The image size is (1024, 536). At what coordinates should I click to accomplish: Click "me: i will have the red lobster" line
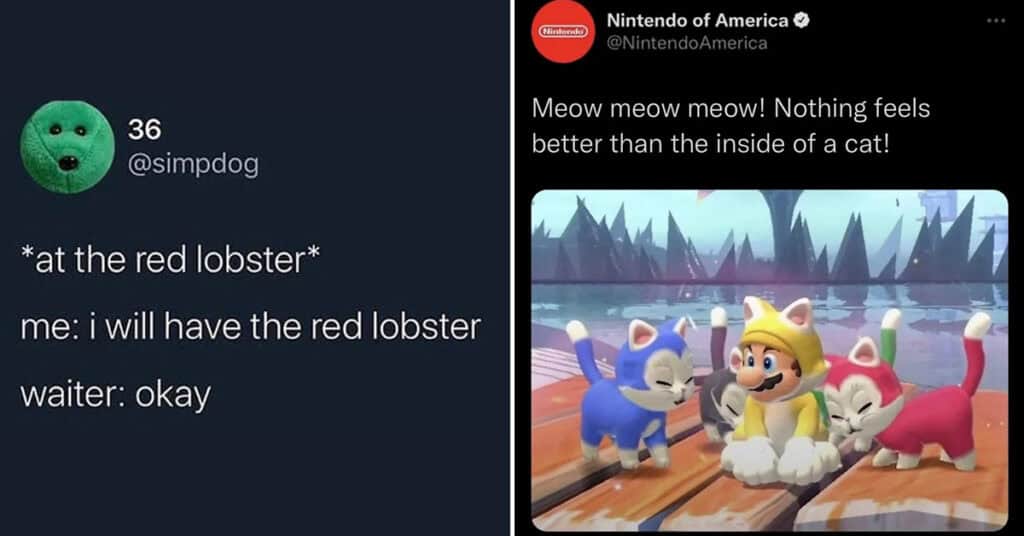coord(251,327)
